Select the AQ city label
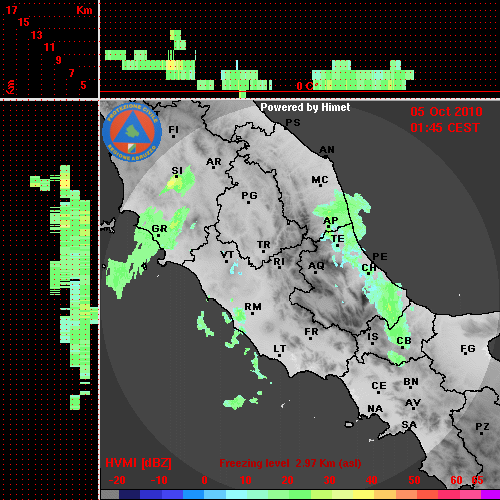 316,266
